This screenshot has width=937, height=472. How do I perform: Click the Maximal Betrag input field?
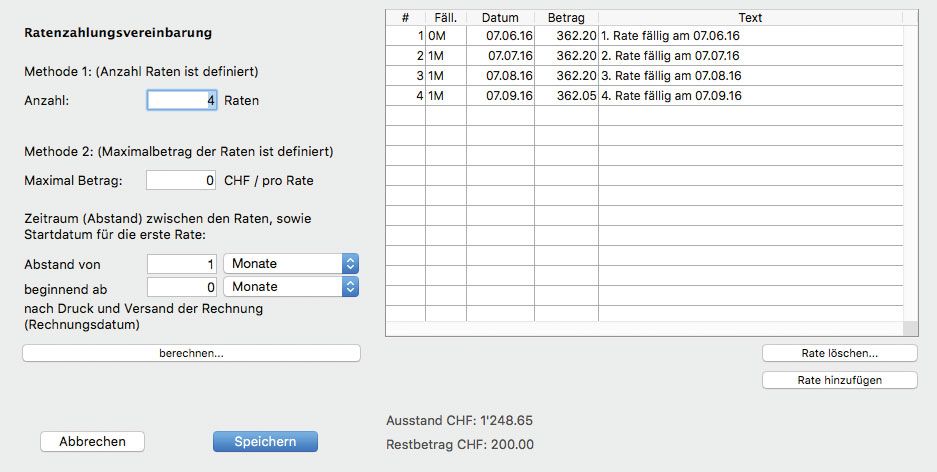[x=181, y=181]
